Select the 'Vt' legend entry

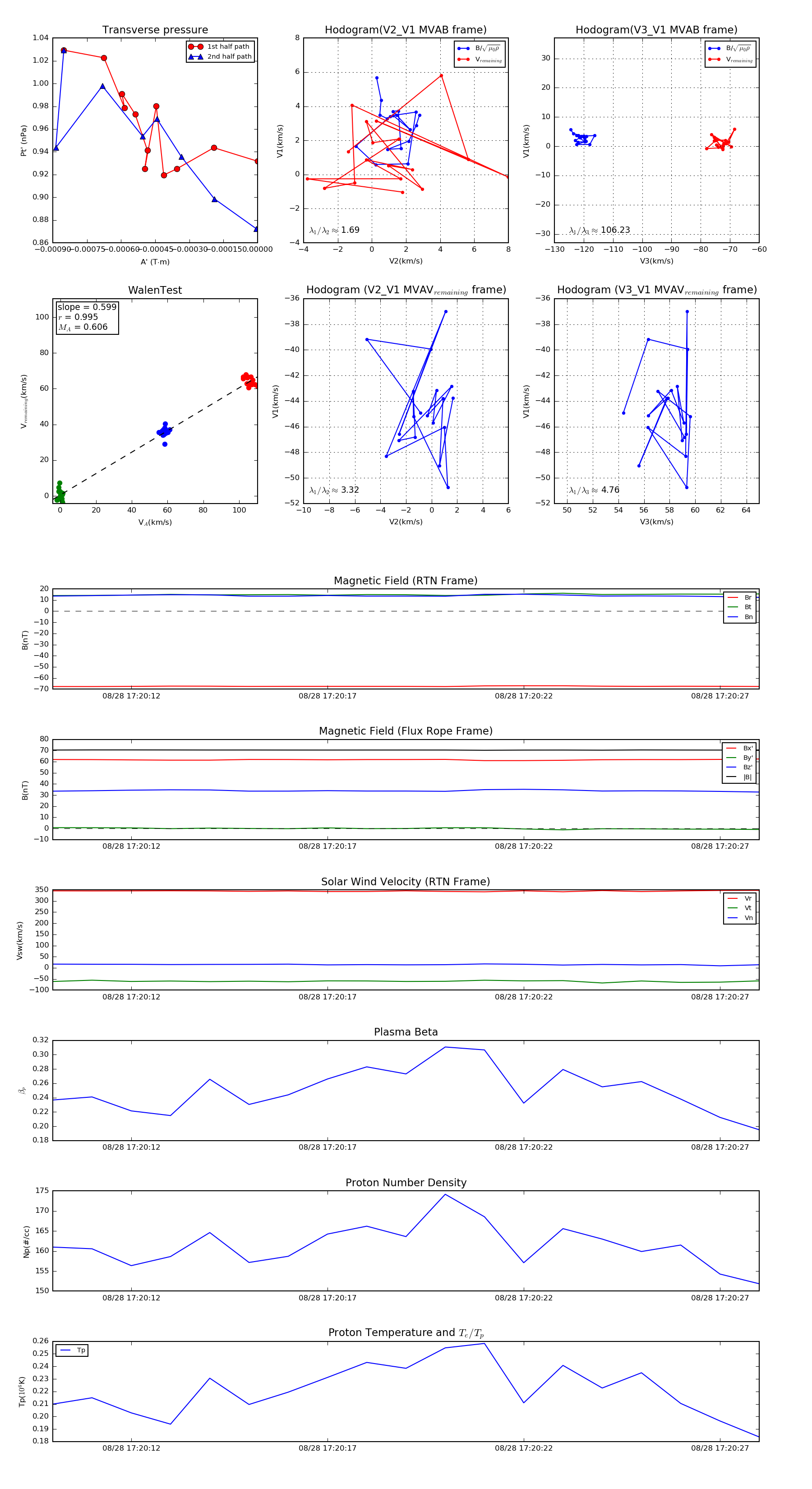coord(740,908)
